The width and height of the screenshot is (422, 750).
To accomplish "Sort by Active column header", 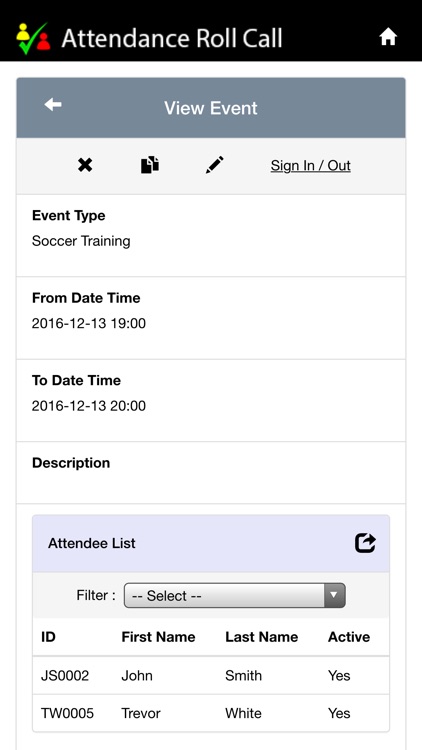I will coord(349,637).
